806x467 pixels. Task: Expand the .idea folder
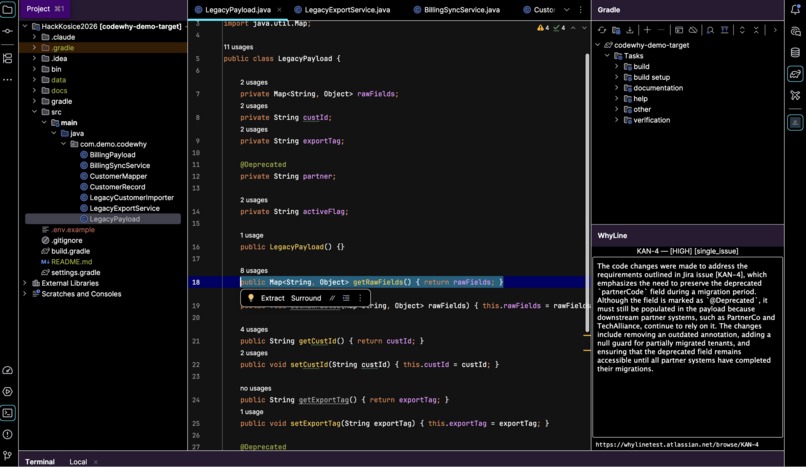(34, 59)
